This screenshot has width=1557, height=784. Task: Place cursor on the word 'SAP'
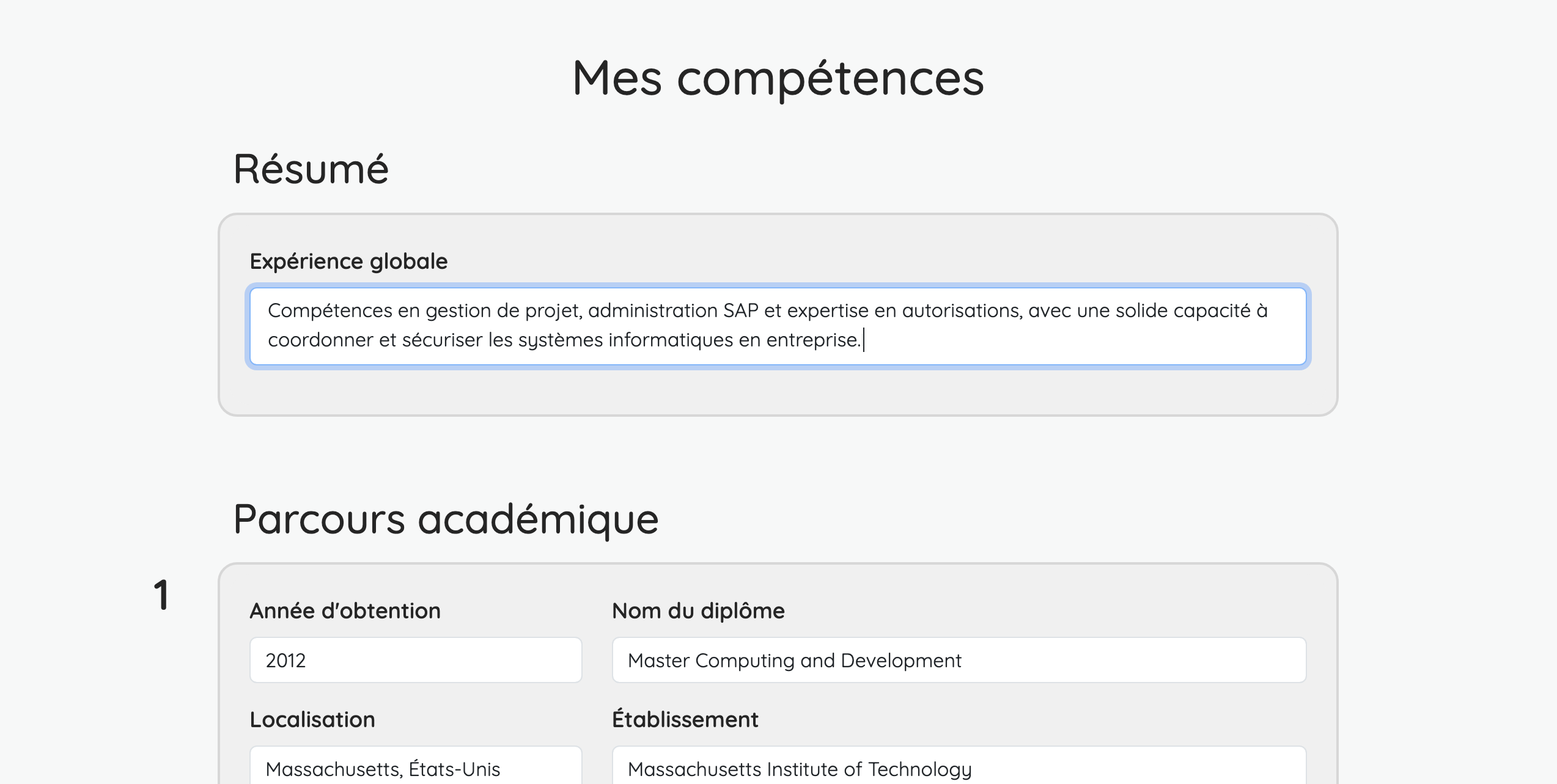pyautogui.click(x=740, y=311)
